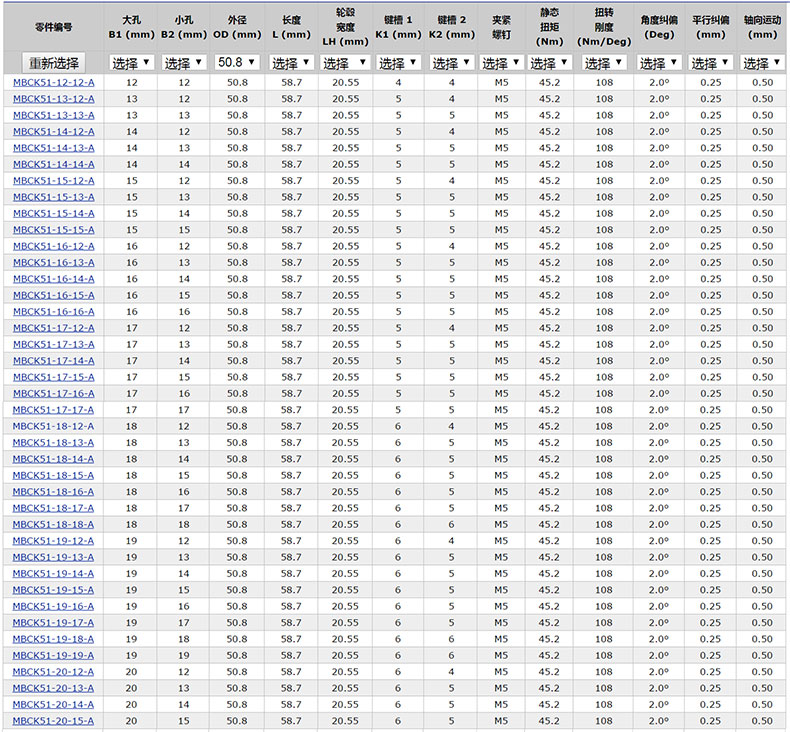Expand the 外径 OD dropdown showing 50.8
Image resolution: width=790 pixels, height=732 pixels.
pyautogui.click(x=237, y=63)
